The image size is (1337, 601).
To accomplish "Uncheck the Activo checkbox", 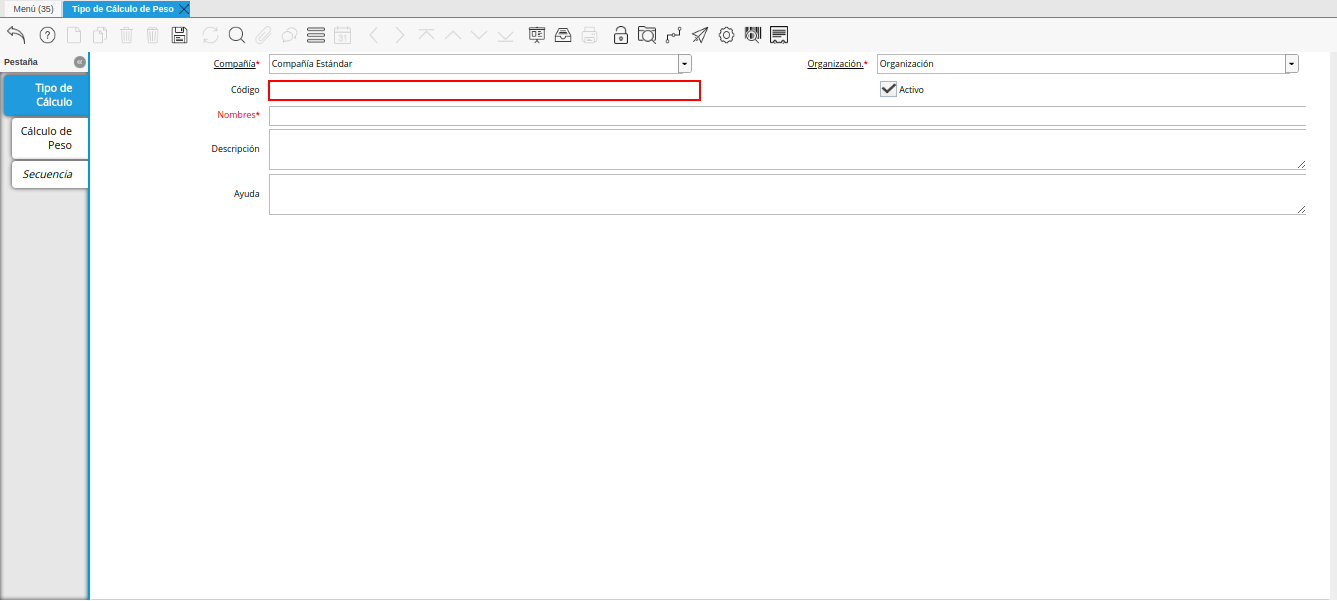I will pos(888,89).
